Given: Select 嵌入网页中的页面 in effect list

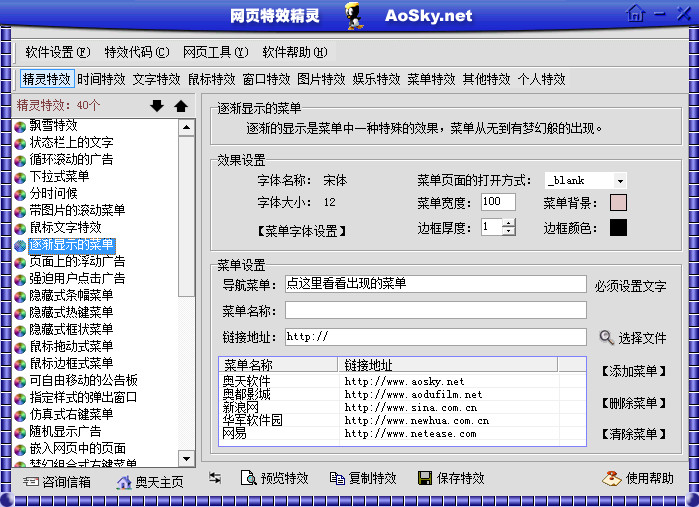Looking at the screenshot, I should (x=78, y=448).
